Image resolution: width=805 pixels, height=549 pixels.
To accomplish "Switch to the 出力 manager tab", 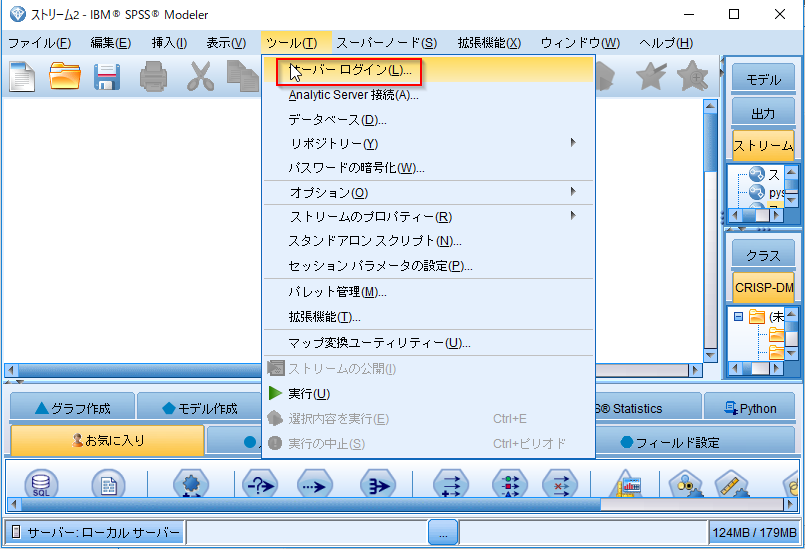I will pyautogui.click(x=763, y=112).
